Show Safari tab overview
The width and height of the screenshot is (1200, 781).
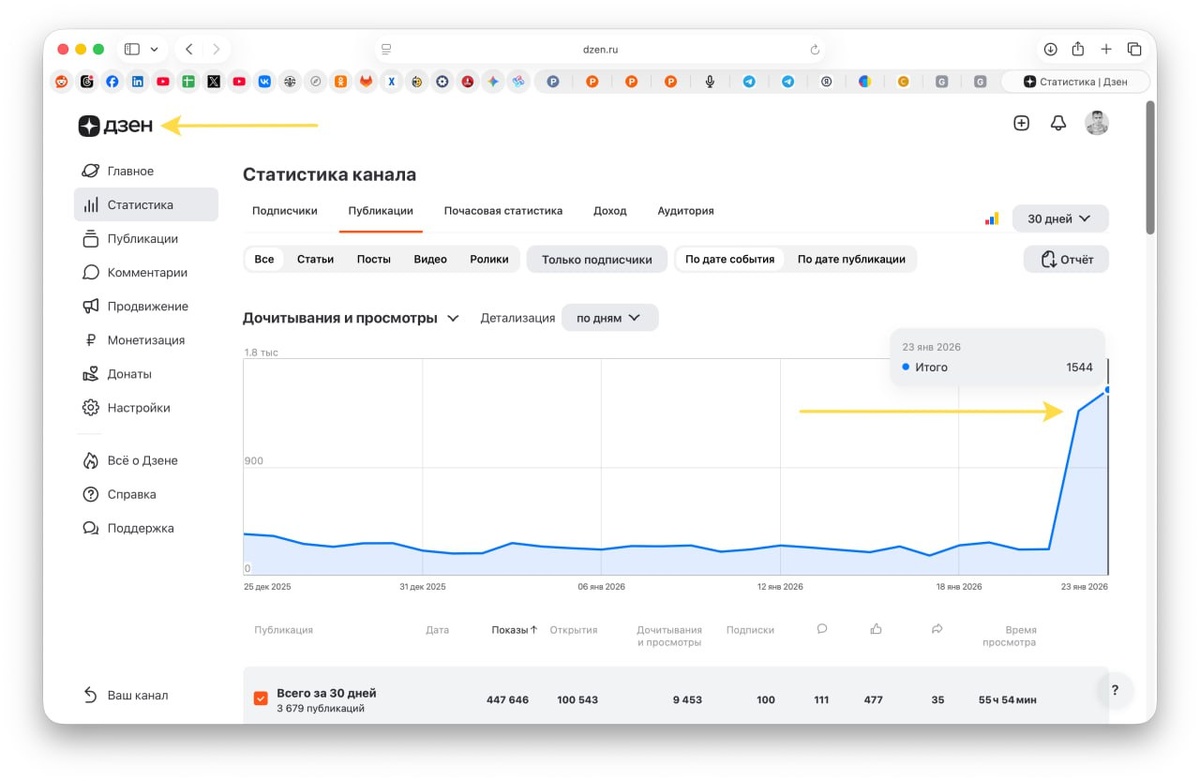(1134, 49)
